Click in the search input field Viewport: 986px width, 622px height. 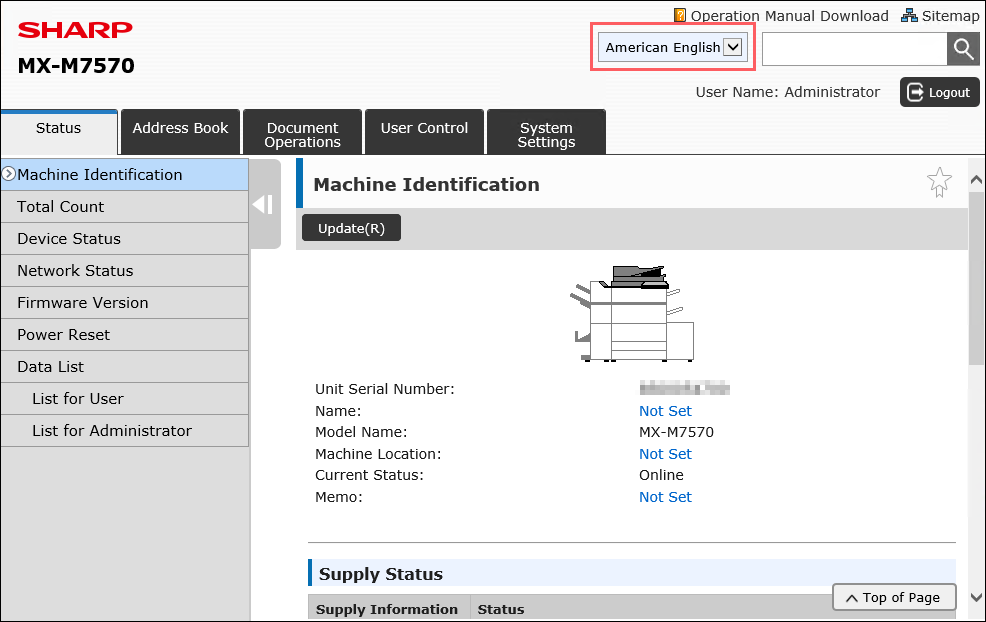point(855,48)
